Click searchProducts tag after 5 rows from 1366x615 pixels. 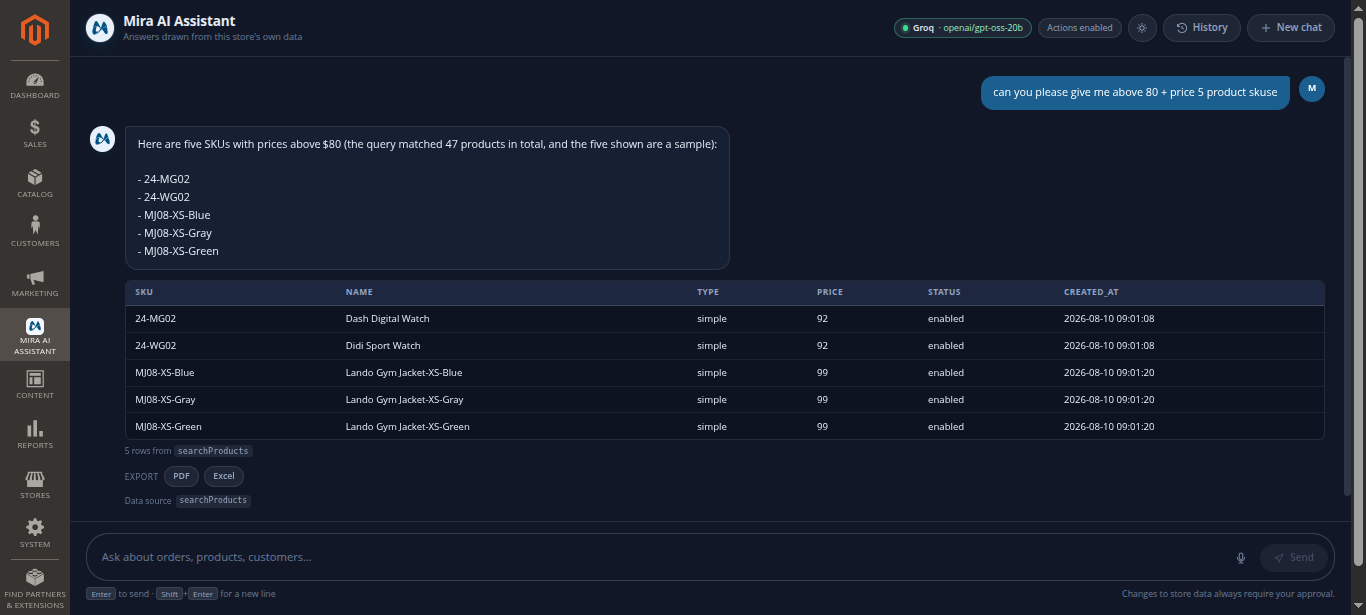(x=213, y=451)
